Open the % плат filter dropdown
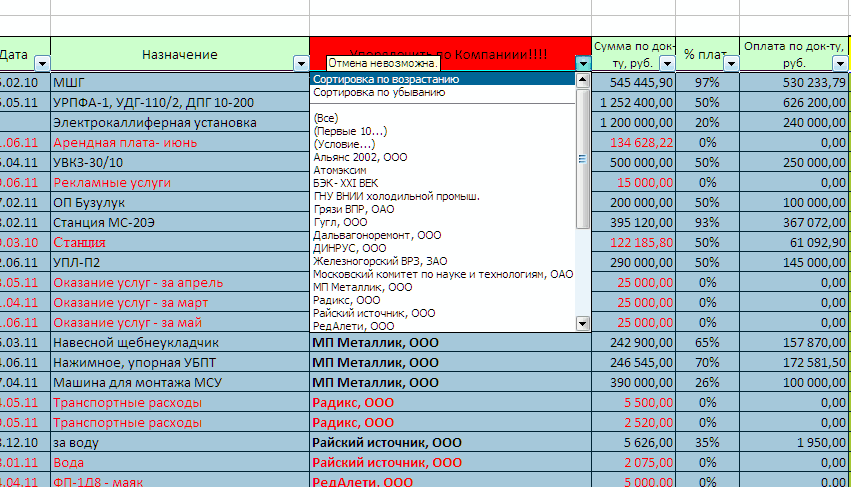 [731, 64]
